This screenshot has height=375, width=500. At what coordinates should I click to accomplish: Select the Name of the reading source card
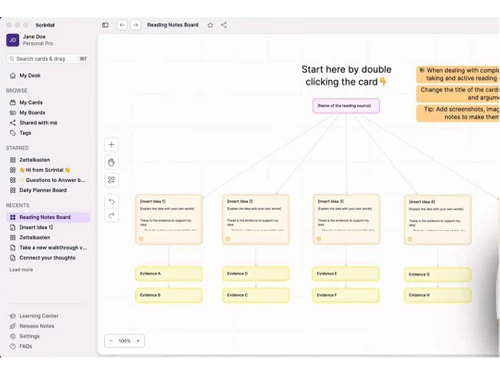click(346, 106)
